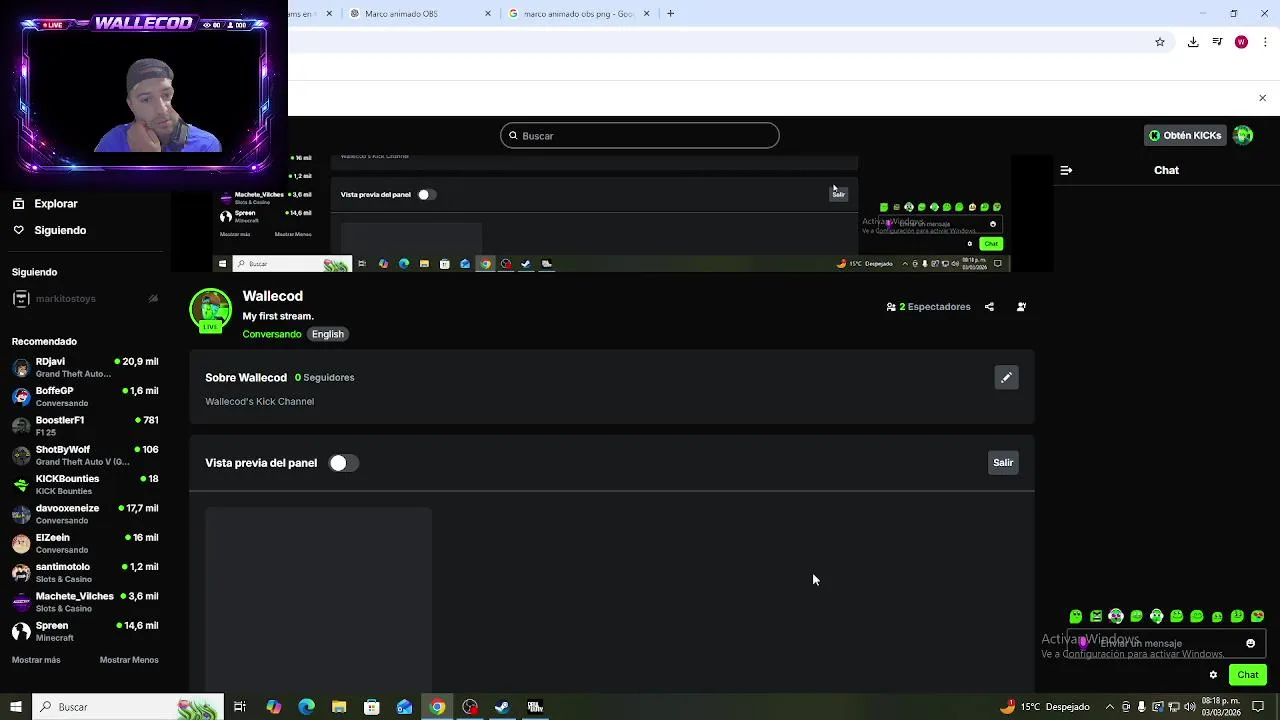
Task: Open BoosterF1's channel in Recomendado
Action: pos(85,425)
